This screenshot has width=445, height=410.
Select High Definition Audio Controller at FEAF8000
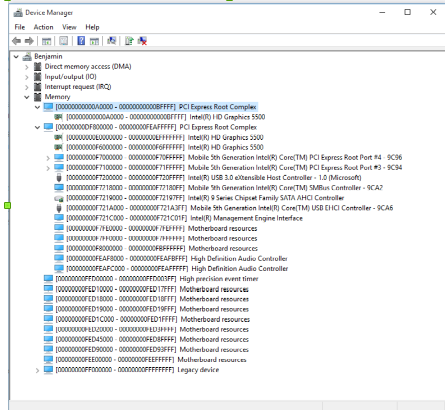pyautogui.click(x=177, y=259)
